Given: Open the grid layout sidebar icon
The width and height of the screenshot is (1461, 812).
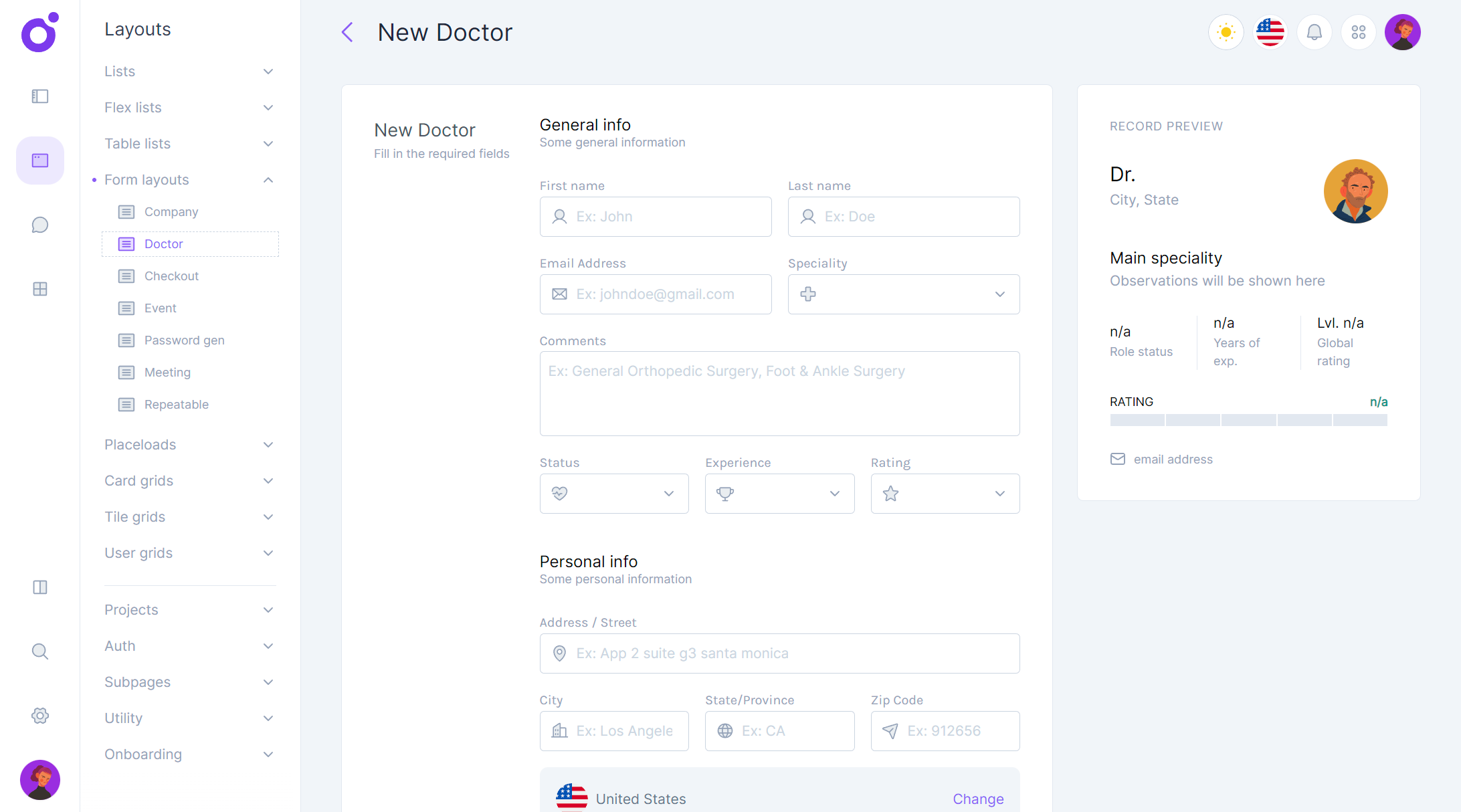Looking at the screenshot, I should pos(40,289).
